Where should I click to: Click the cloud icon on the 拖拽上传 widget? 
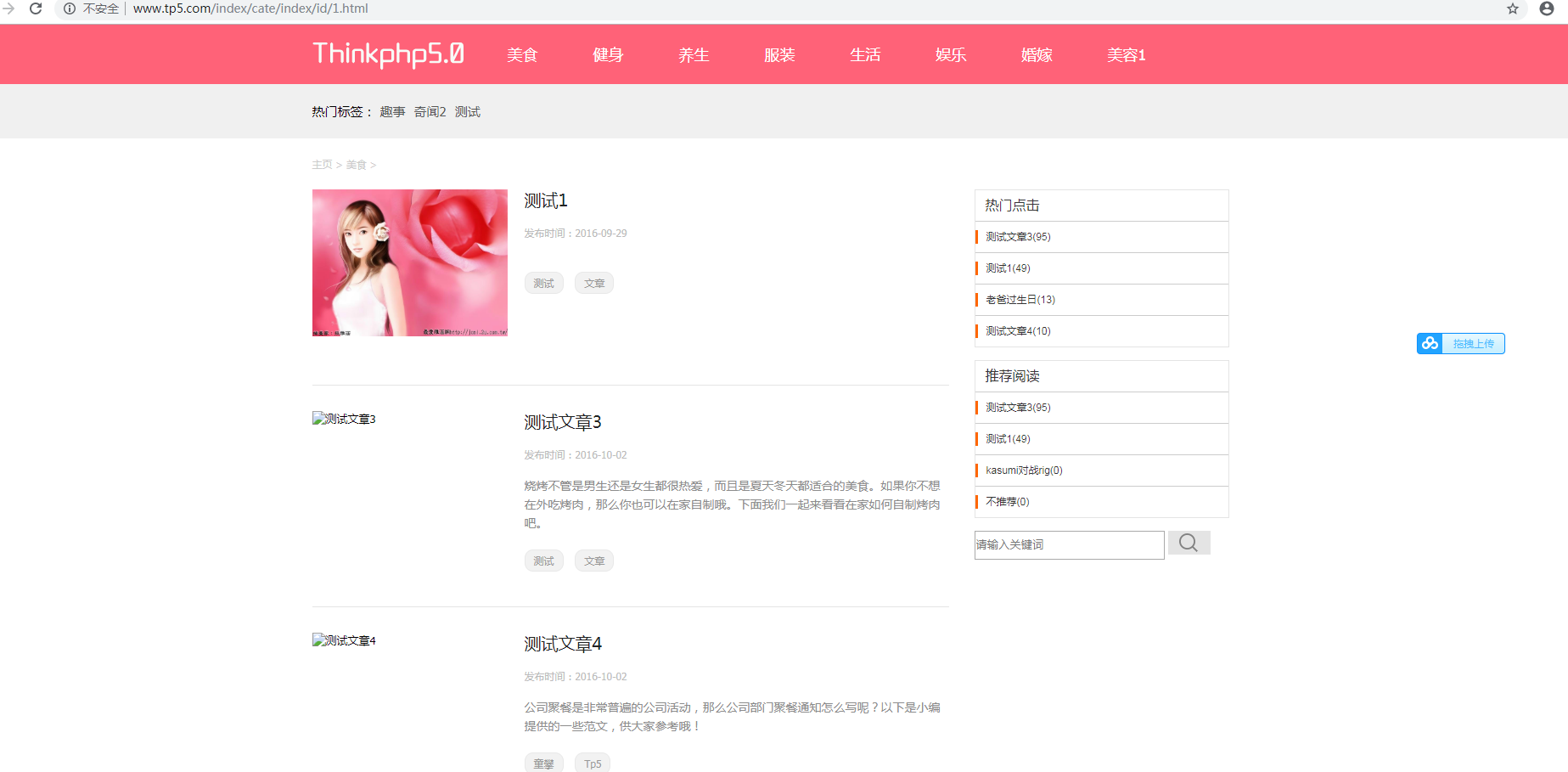click(1430, 343)
